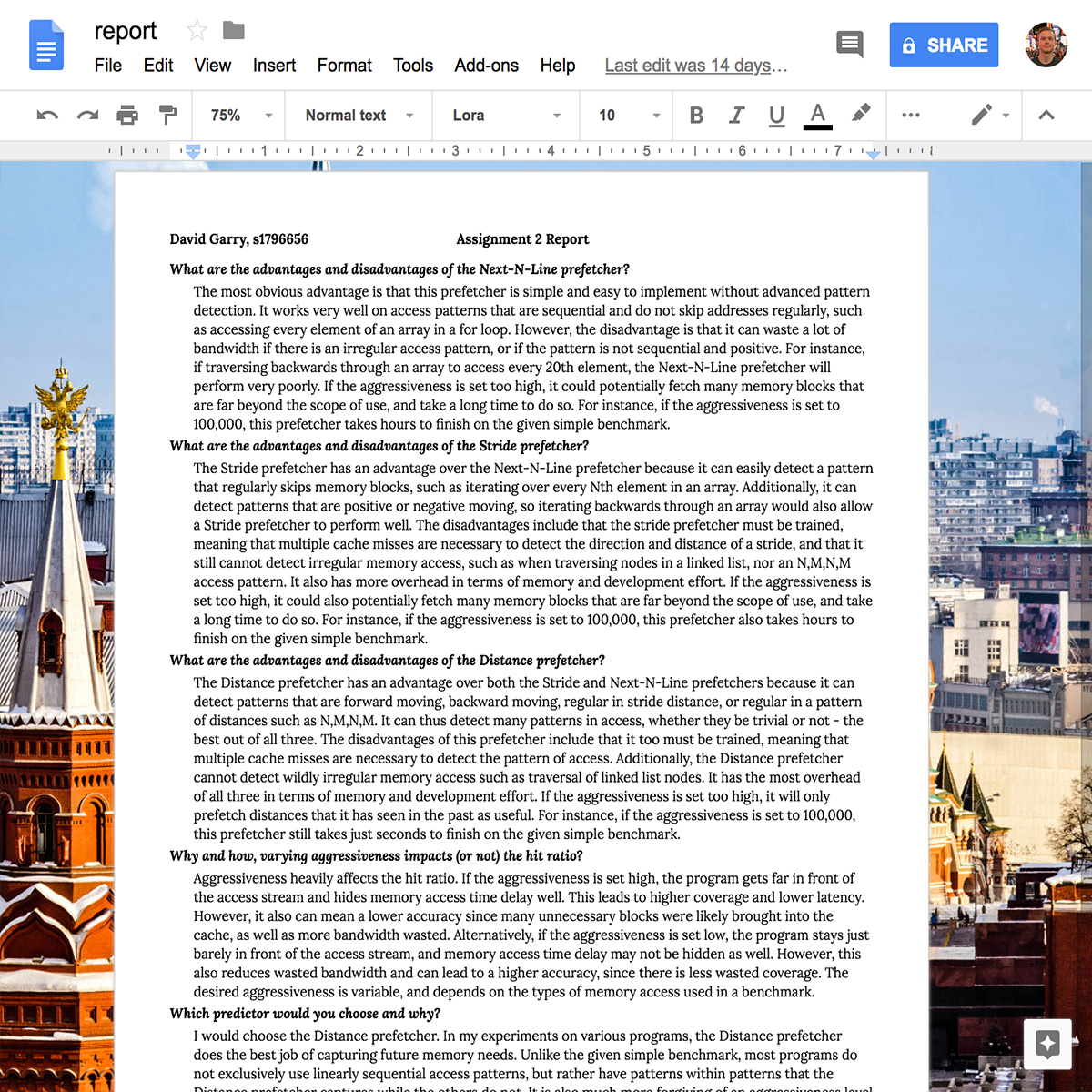This screenshot has width=1092, height=1092.
Task: Redo the last action
Action: coord(86,116)
